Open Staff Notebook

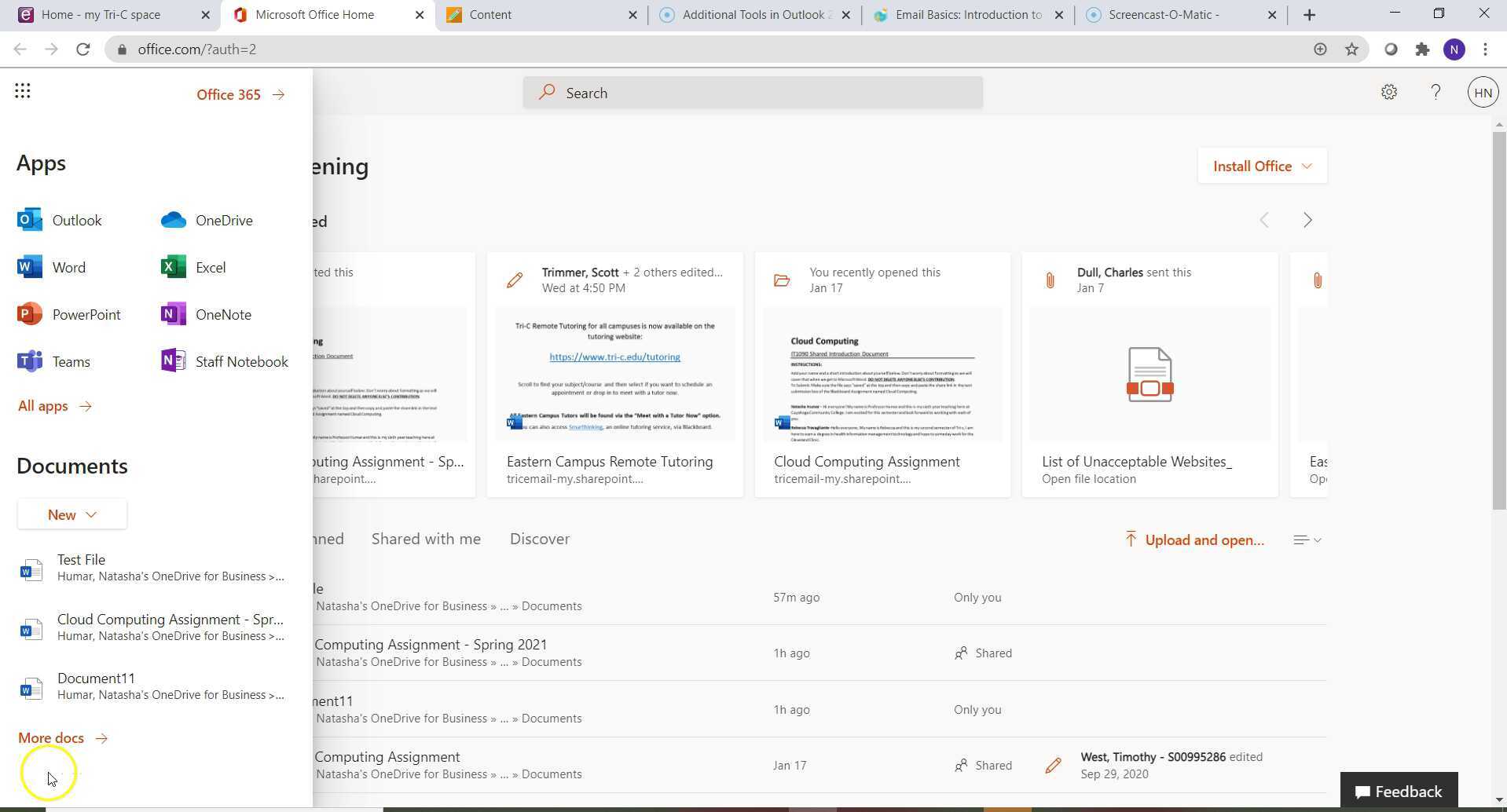[241, 361]
